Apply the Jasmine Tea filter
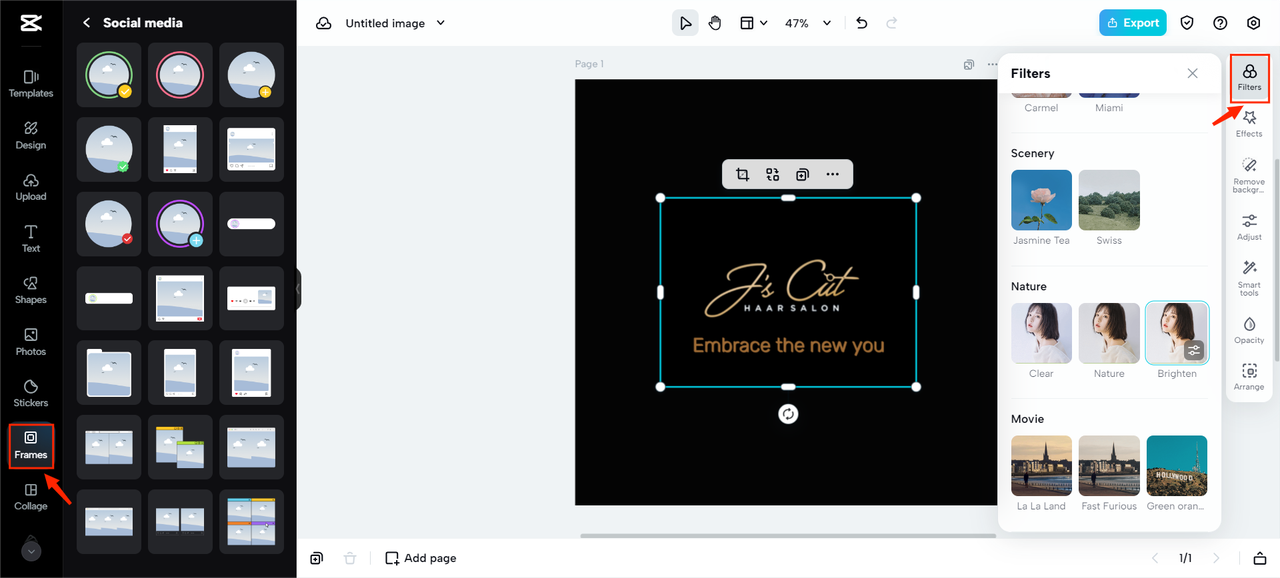 (1041, 200)
